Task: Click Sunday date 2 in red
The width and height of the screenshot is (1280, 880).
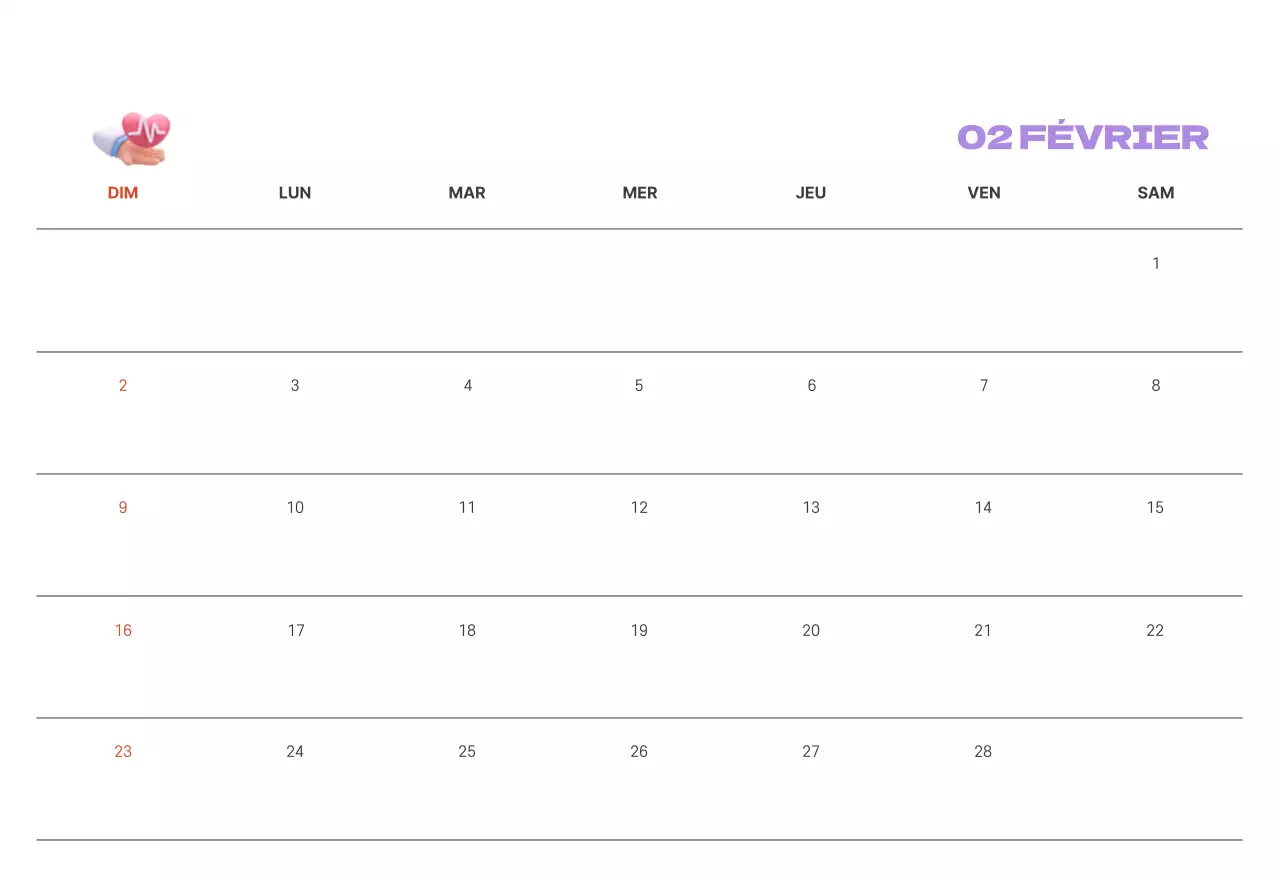Action: click(x=123, y=386)
